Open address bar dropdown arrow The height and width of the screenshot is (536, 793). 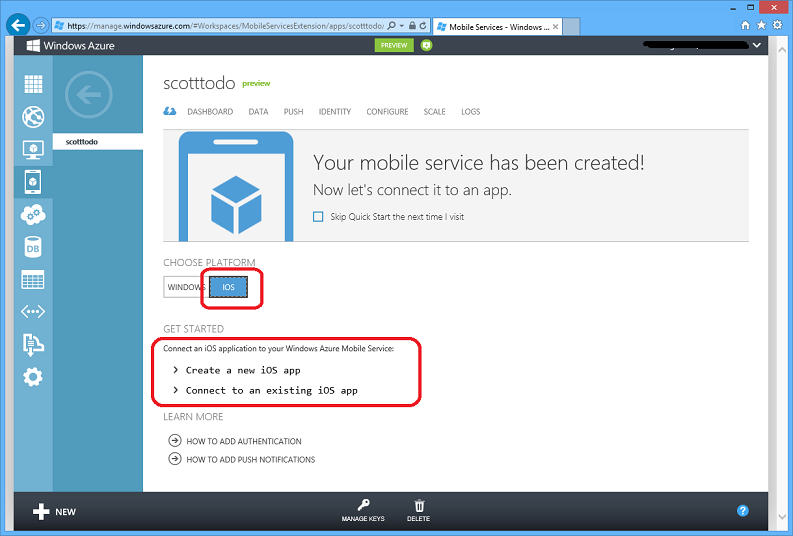(x=402, y=25)
